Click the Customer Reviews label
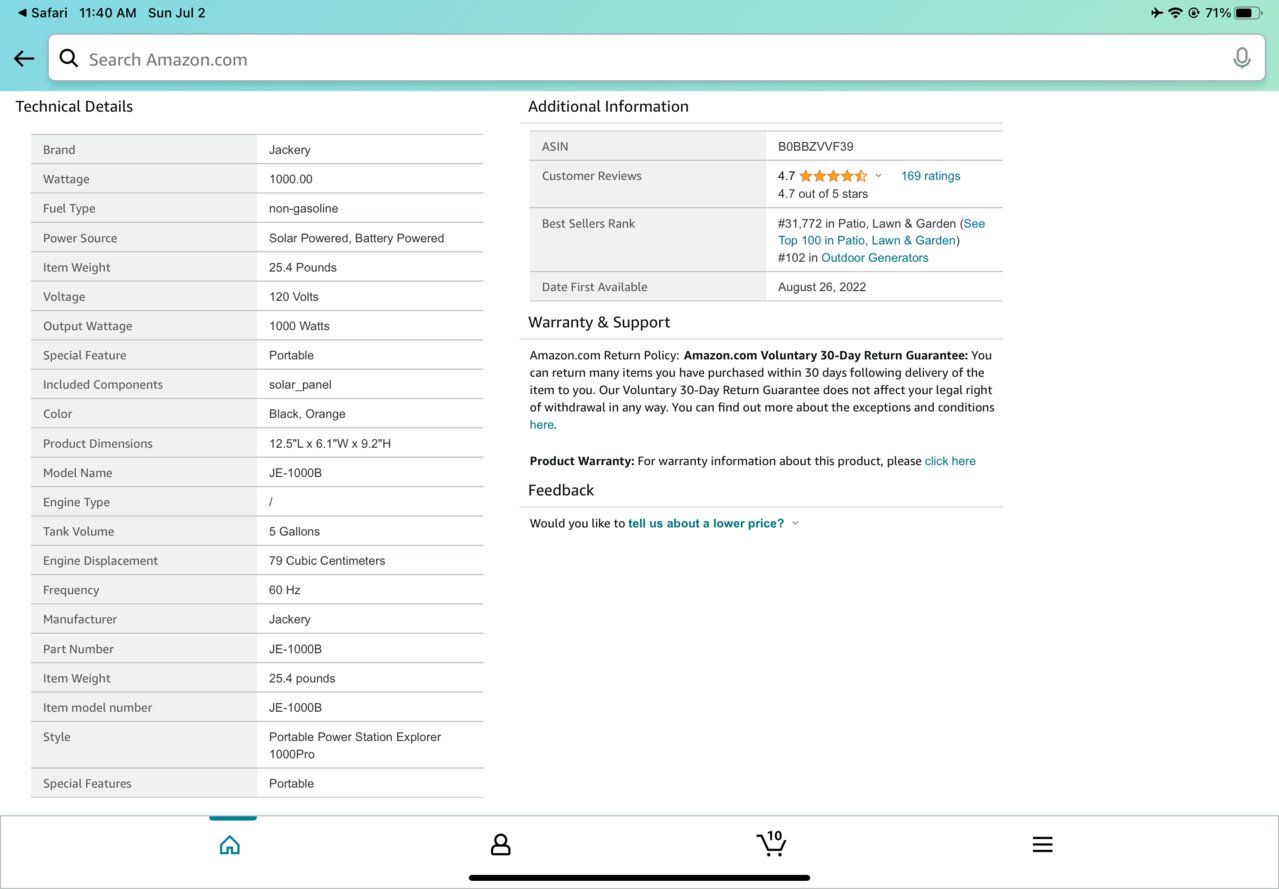Image resolution: width=1279 pixels, height=889 pixels. point(592,176)
